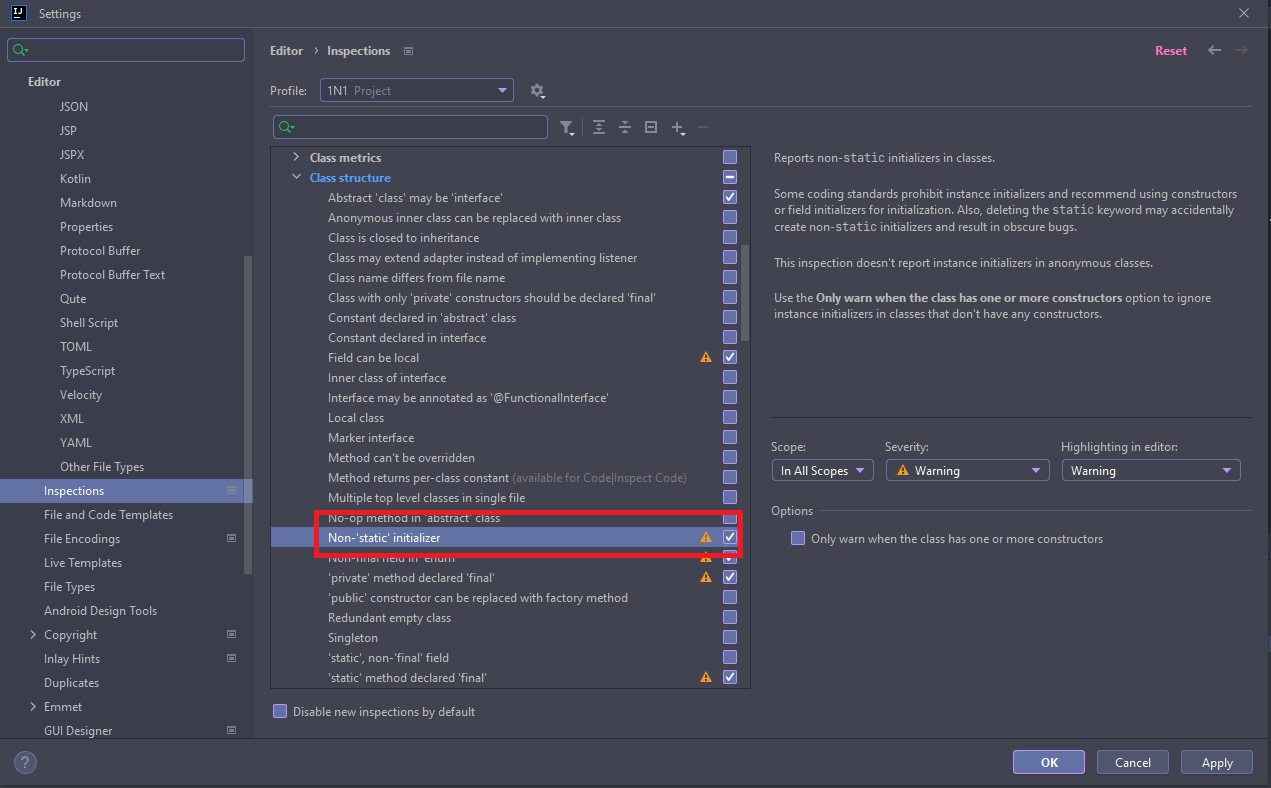1271x788 pixels.
Task: Click the Apply button
Action: tap(1216, 762)
